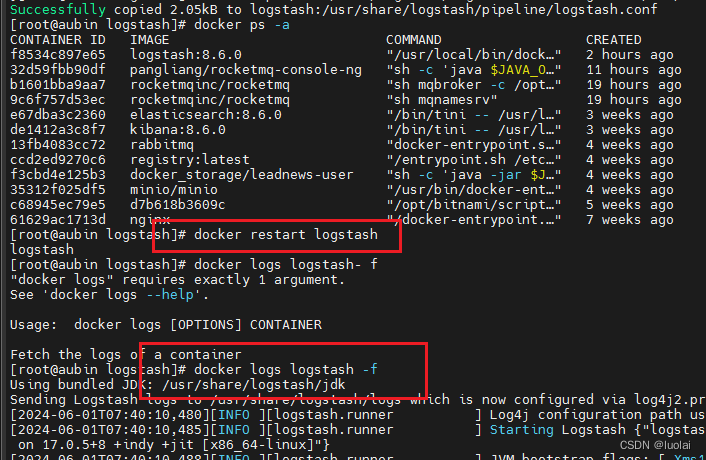Viewport: 706px width, 460px height.
Task: Click the "sh mqbroker -c /opt…" command text
Action: click(x=474, y=85)
